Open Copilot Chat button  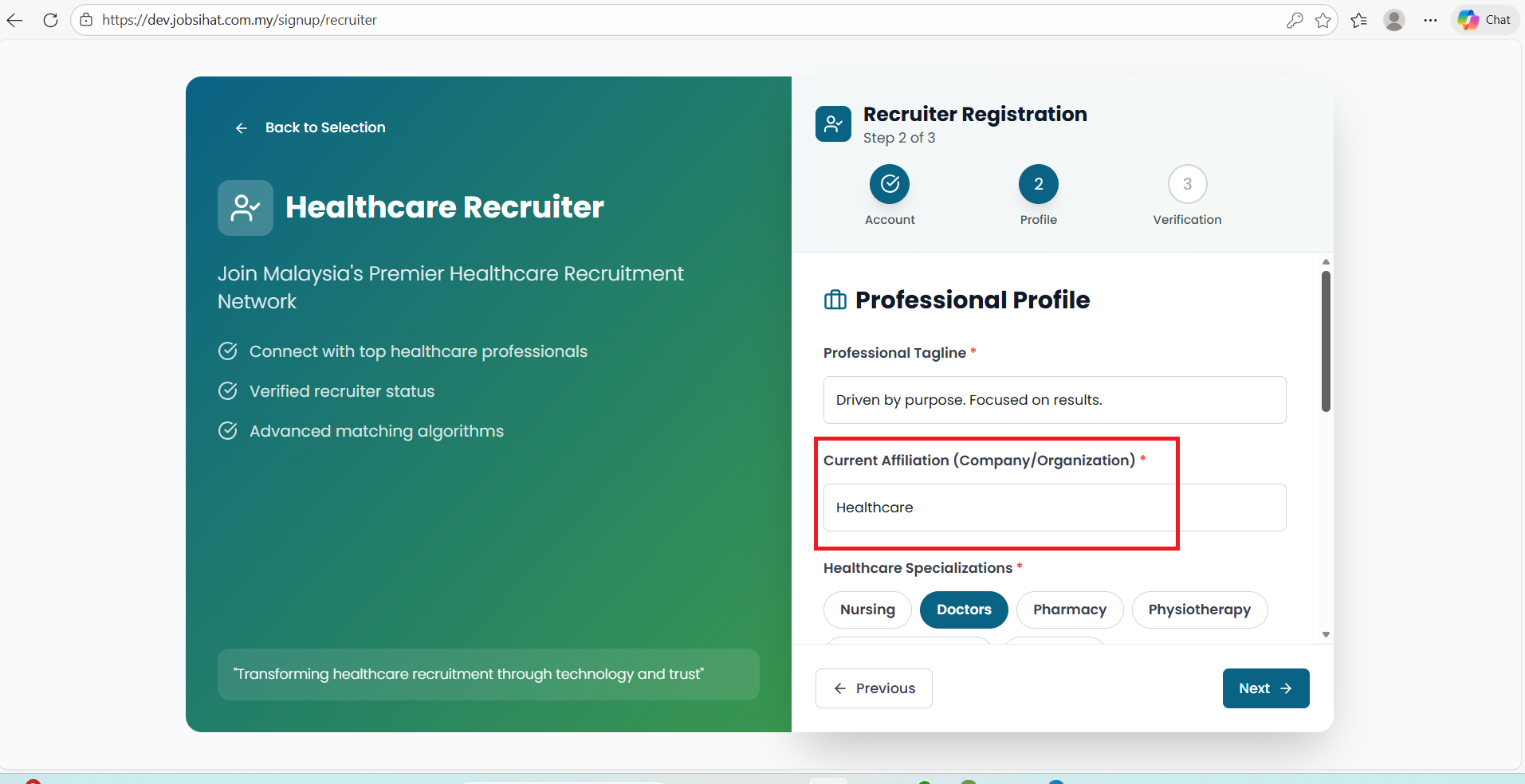coord(1484,20)
